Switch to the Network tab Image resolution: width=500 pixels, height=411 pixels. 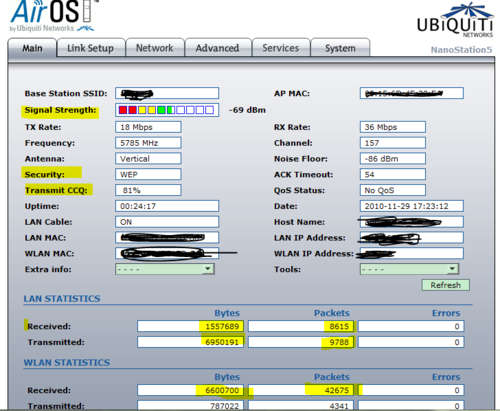(x=155, y=48)
